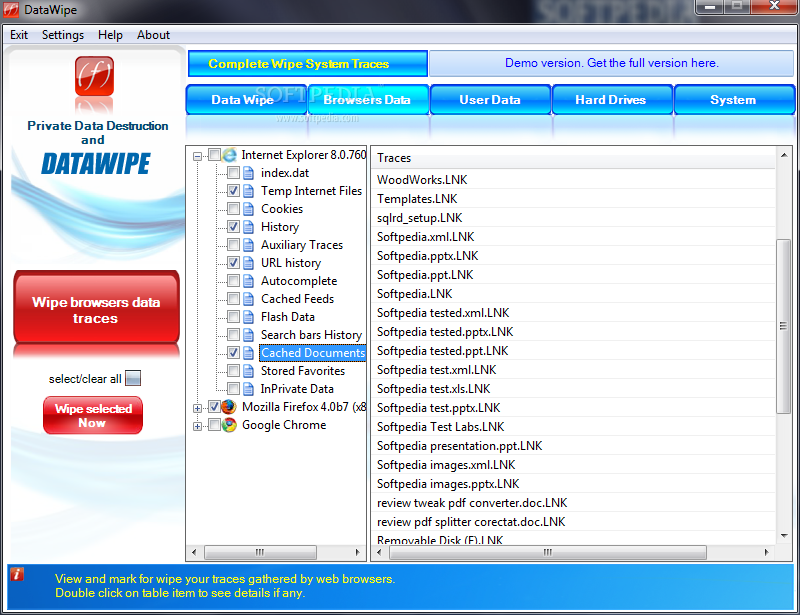Screen dimensions: 800x615
Task: Open the Get the full version link
Action: (611, 63)
